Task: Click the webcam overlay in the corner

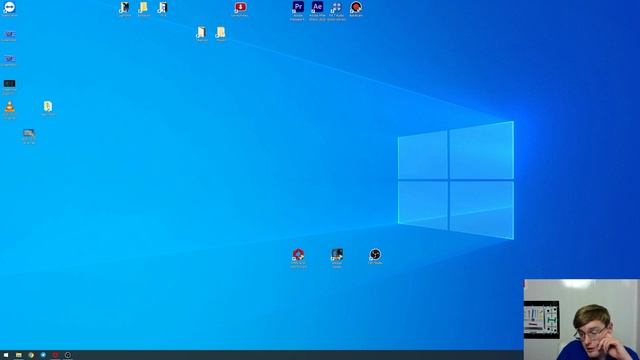Action: pyautogui.click(x=582, y=320)
